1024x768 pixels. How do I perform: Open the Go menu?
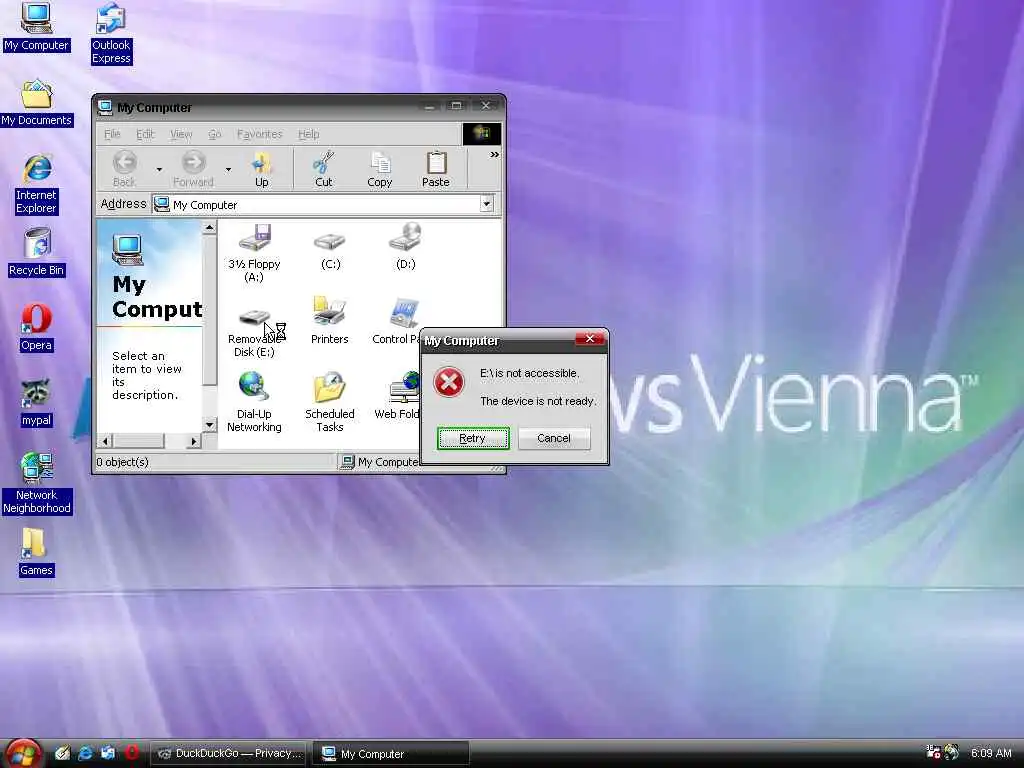[215, 134]
